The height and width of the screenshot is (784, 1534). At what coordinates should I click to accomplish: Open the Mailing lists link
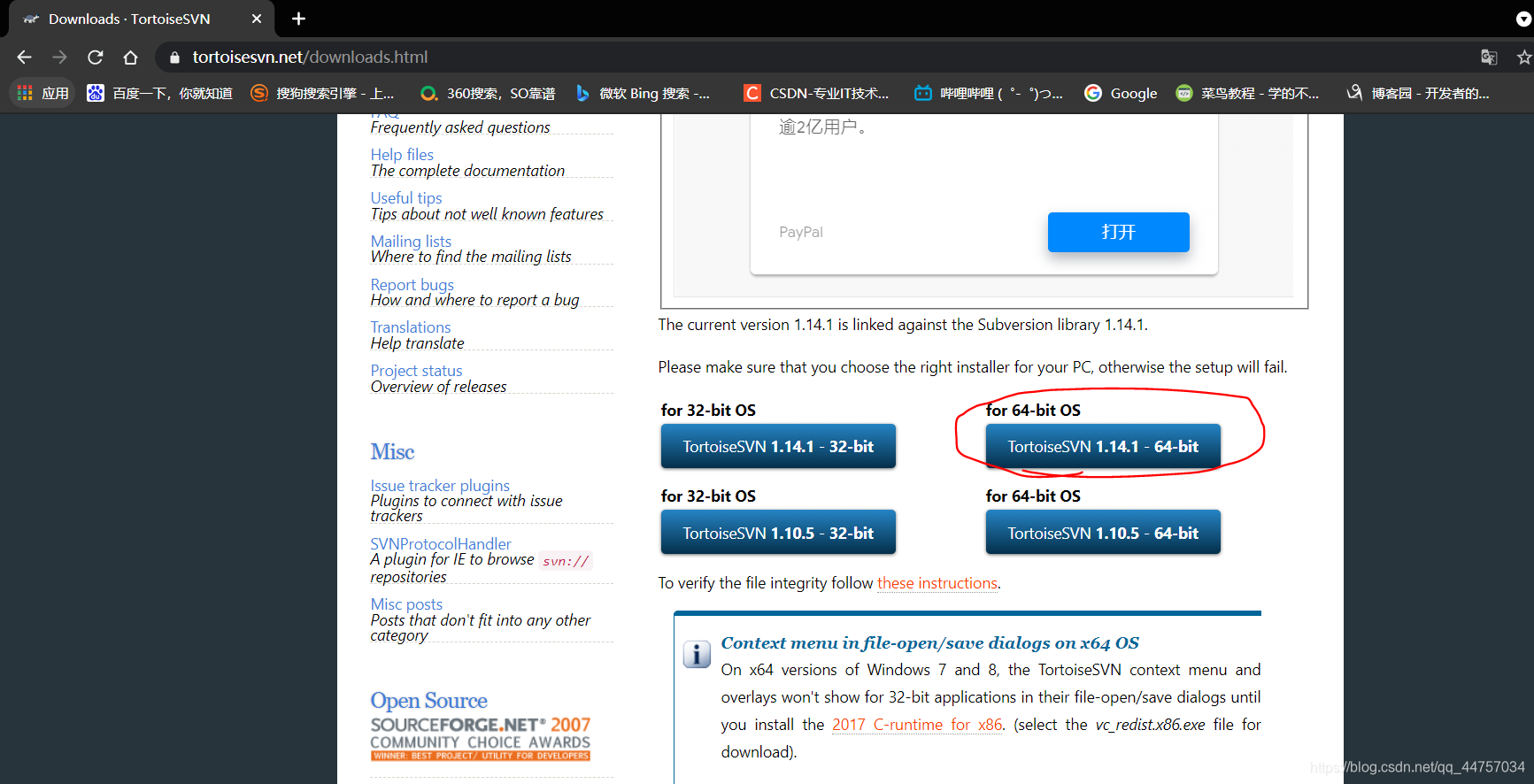click(x=411, y=242)
